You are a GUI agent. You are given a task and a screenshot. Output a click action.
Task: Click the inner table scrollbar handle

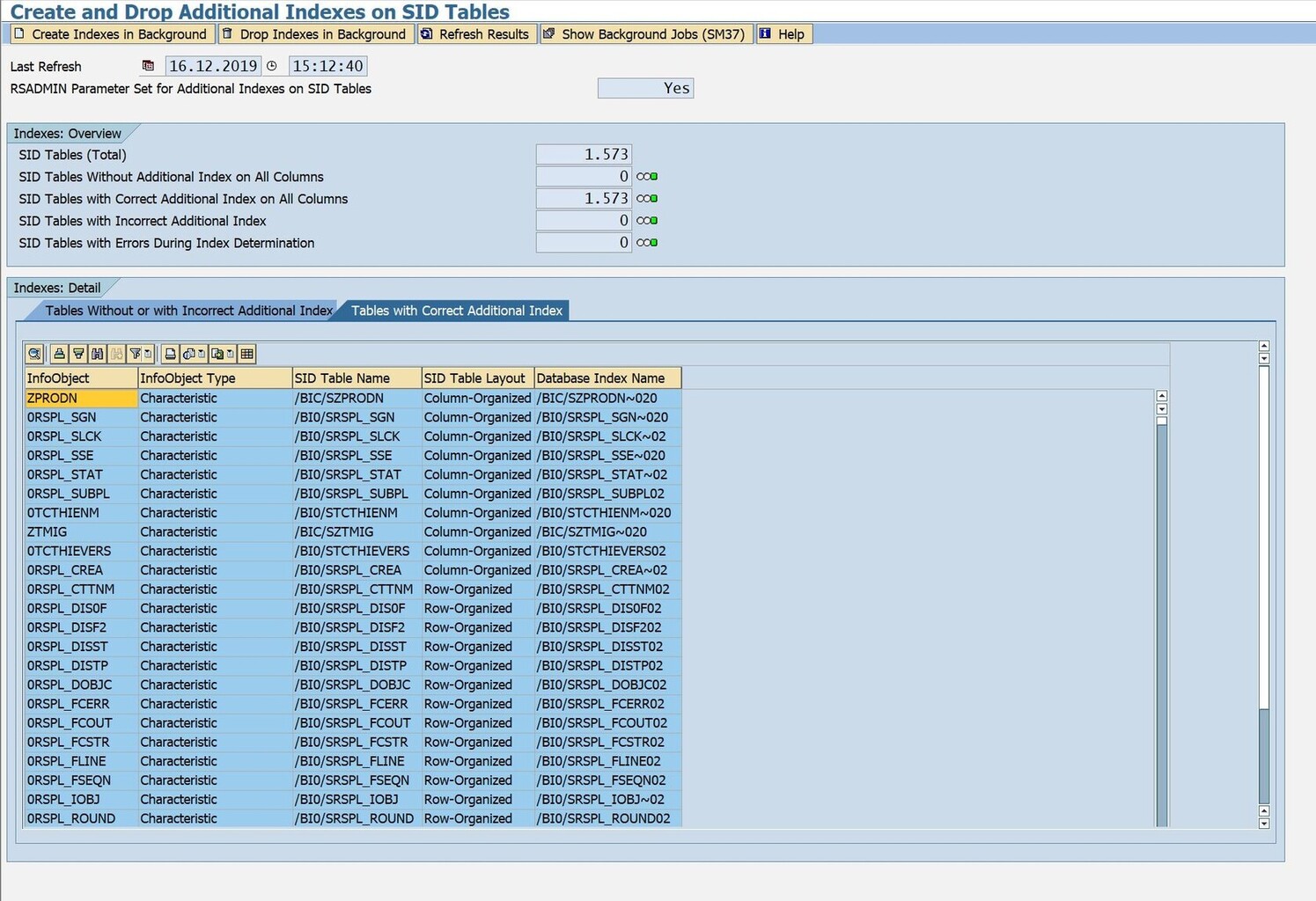point(1162,421)
